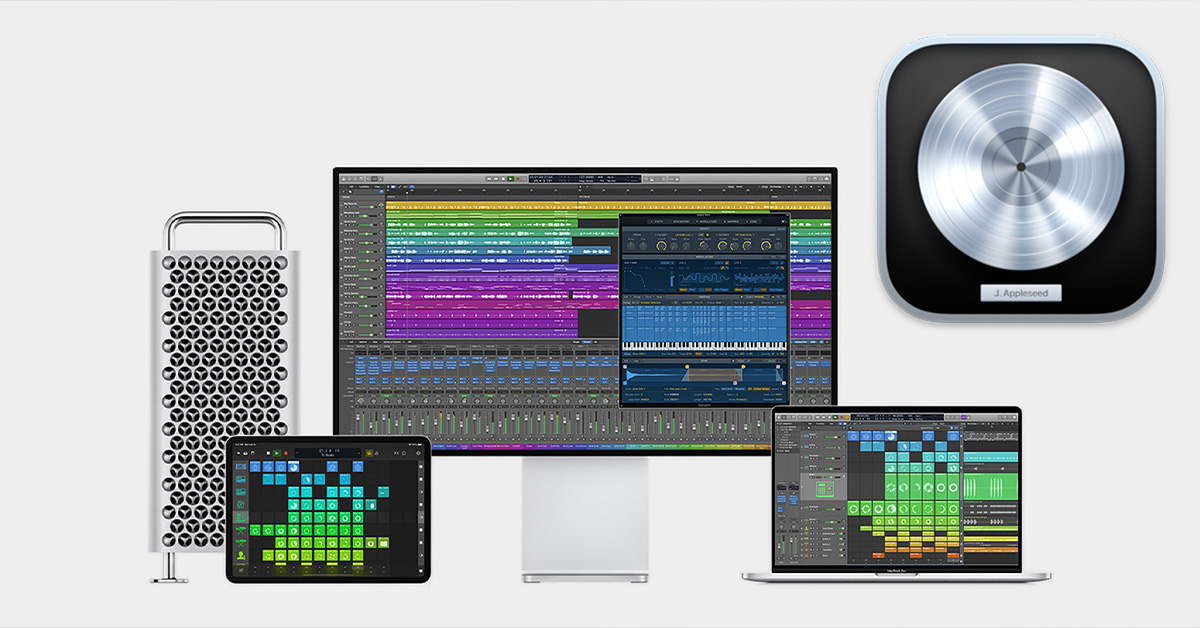Click the Sampler piano keyboard
The image size is (1200, 628).
(x=704, y=346)
